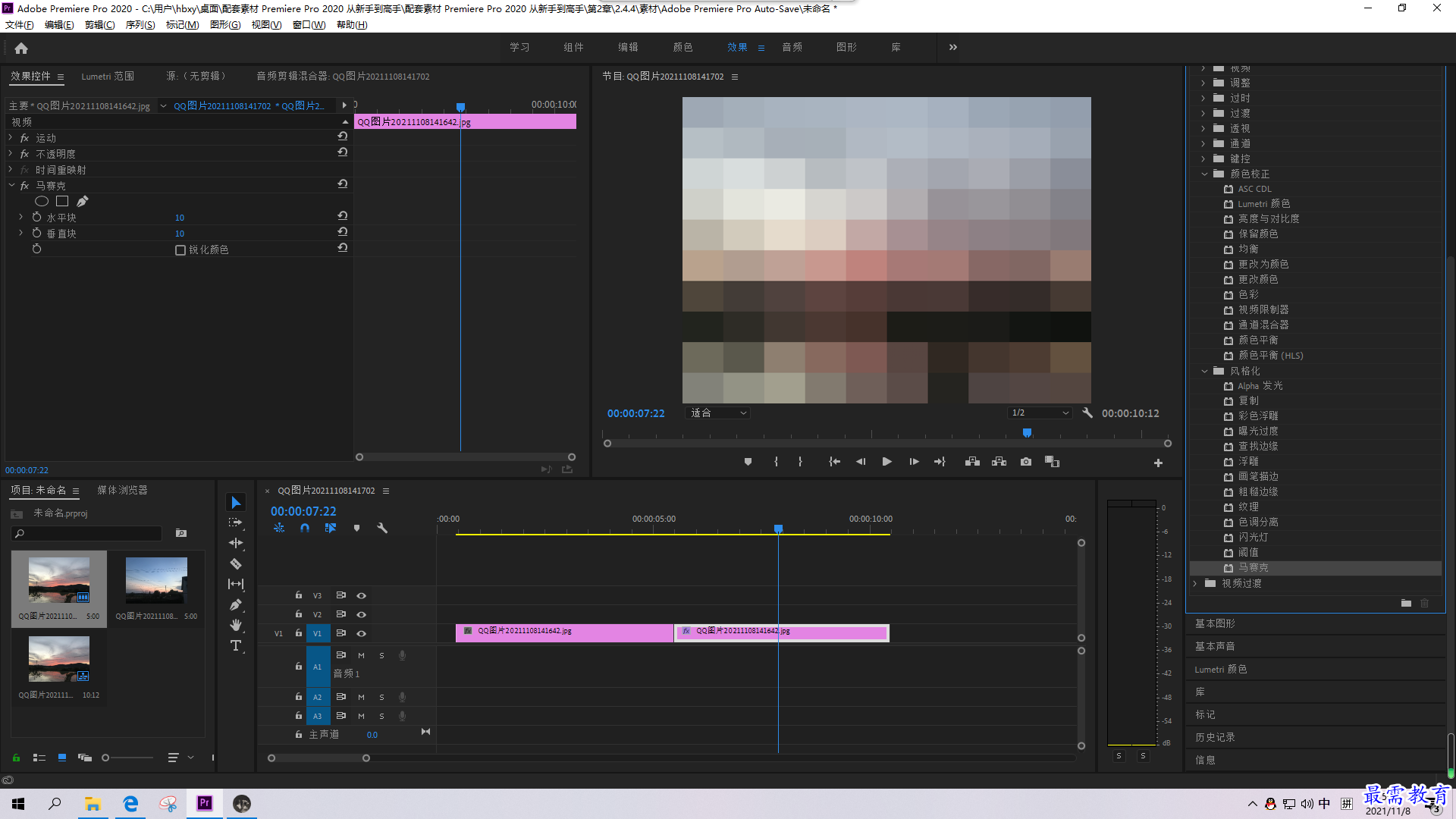Switch to the Lumetri Scopes tab
Screen dimensions: 1456x819
pyautogui.click(x=108, y=77)
